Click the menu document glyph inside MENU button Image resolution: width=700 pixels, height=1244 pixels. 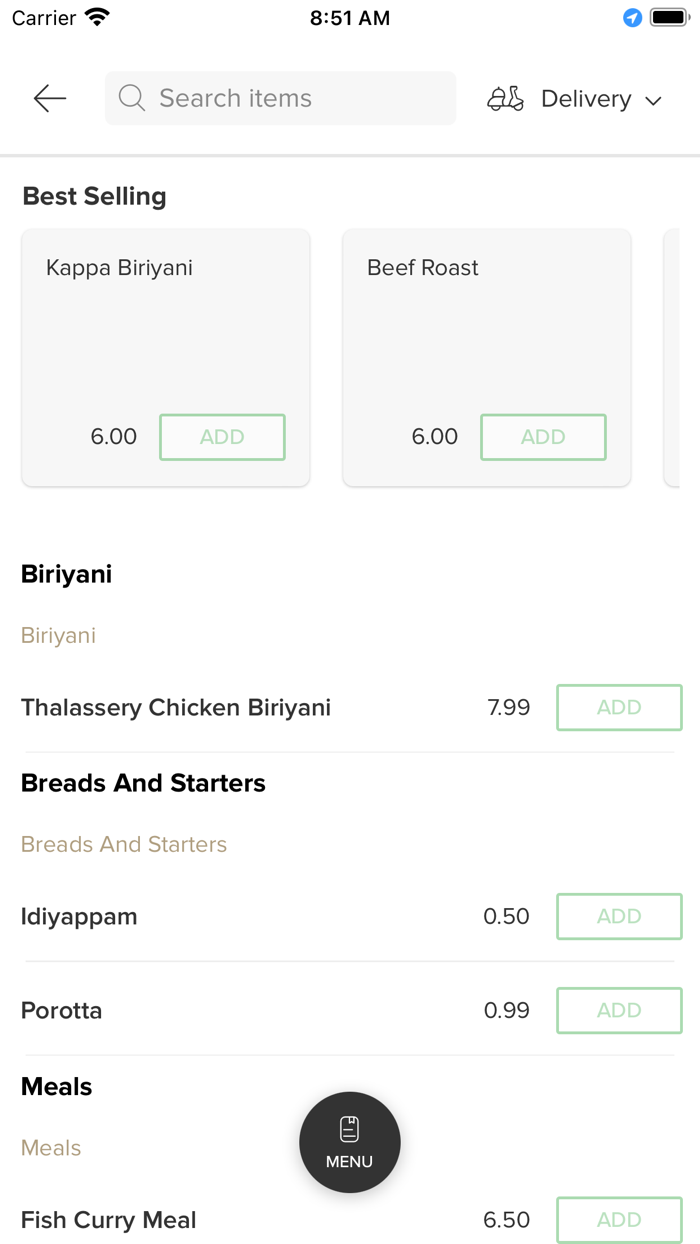[x=349, y=1127]
